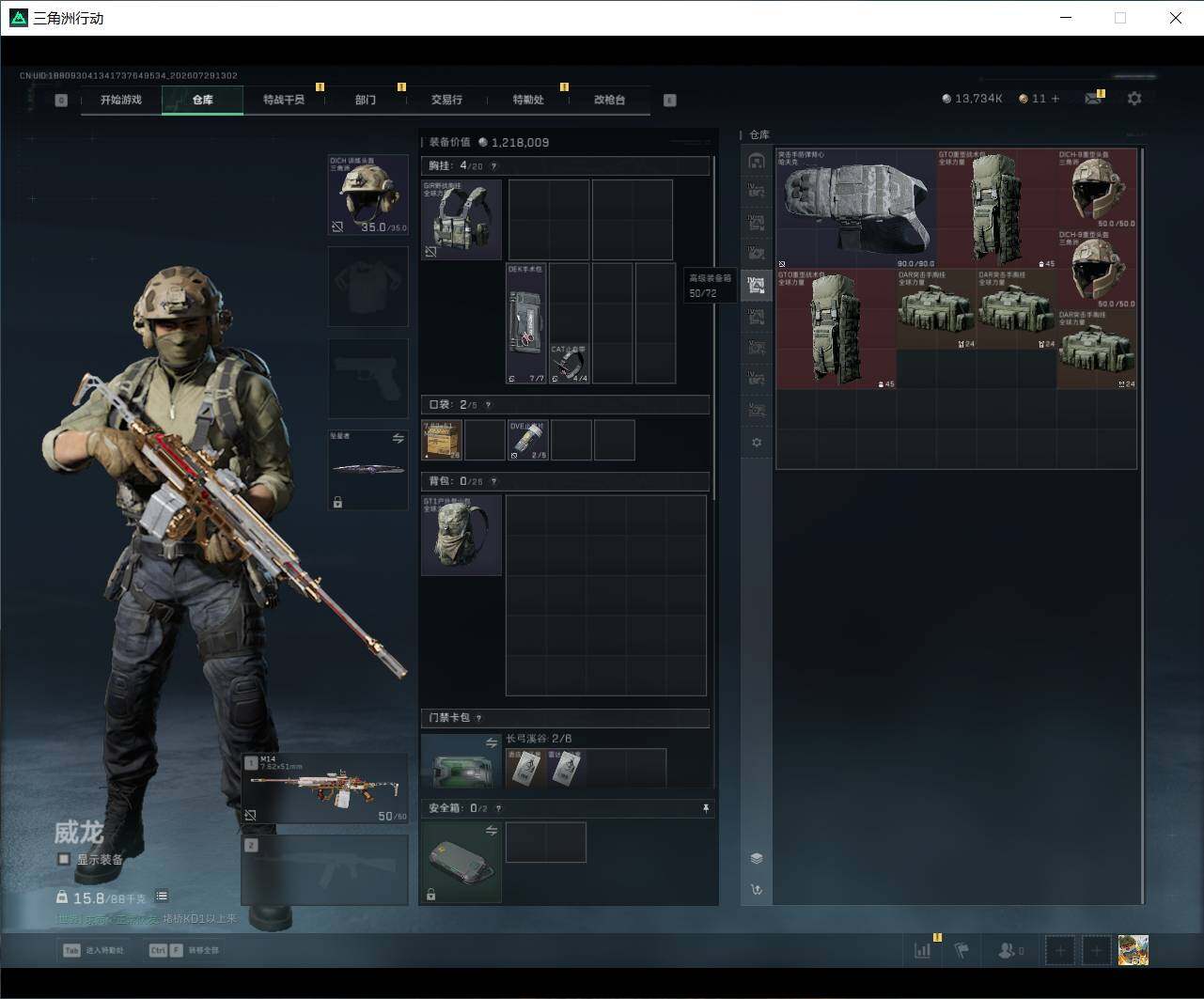Click the lock icon on the melee weapon slot
Image resolution: width=1204 pixels, height=999 pixels.
click(337, 503)
